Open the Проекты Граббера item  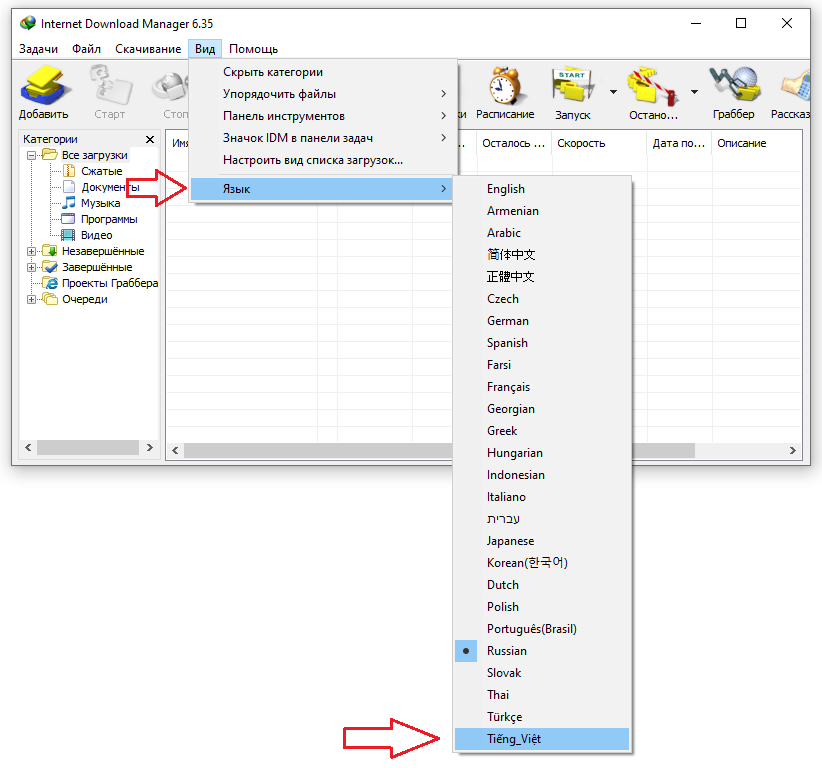[109, 283]
